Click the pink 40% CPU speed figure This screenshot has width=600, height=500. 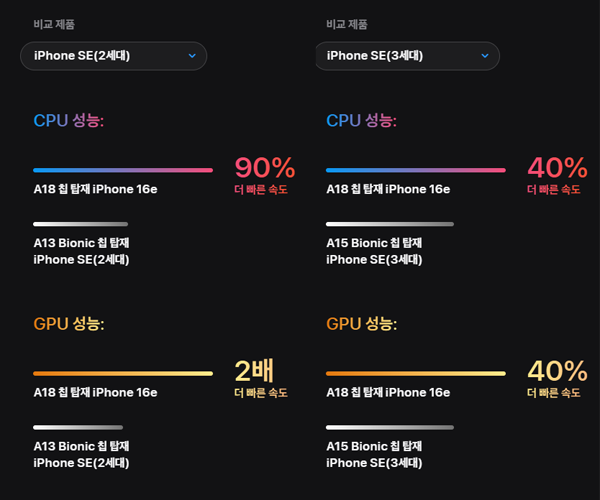557,168
